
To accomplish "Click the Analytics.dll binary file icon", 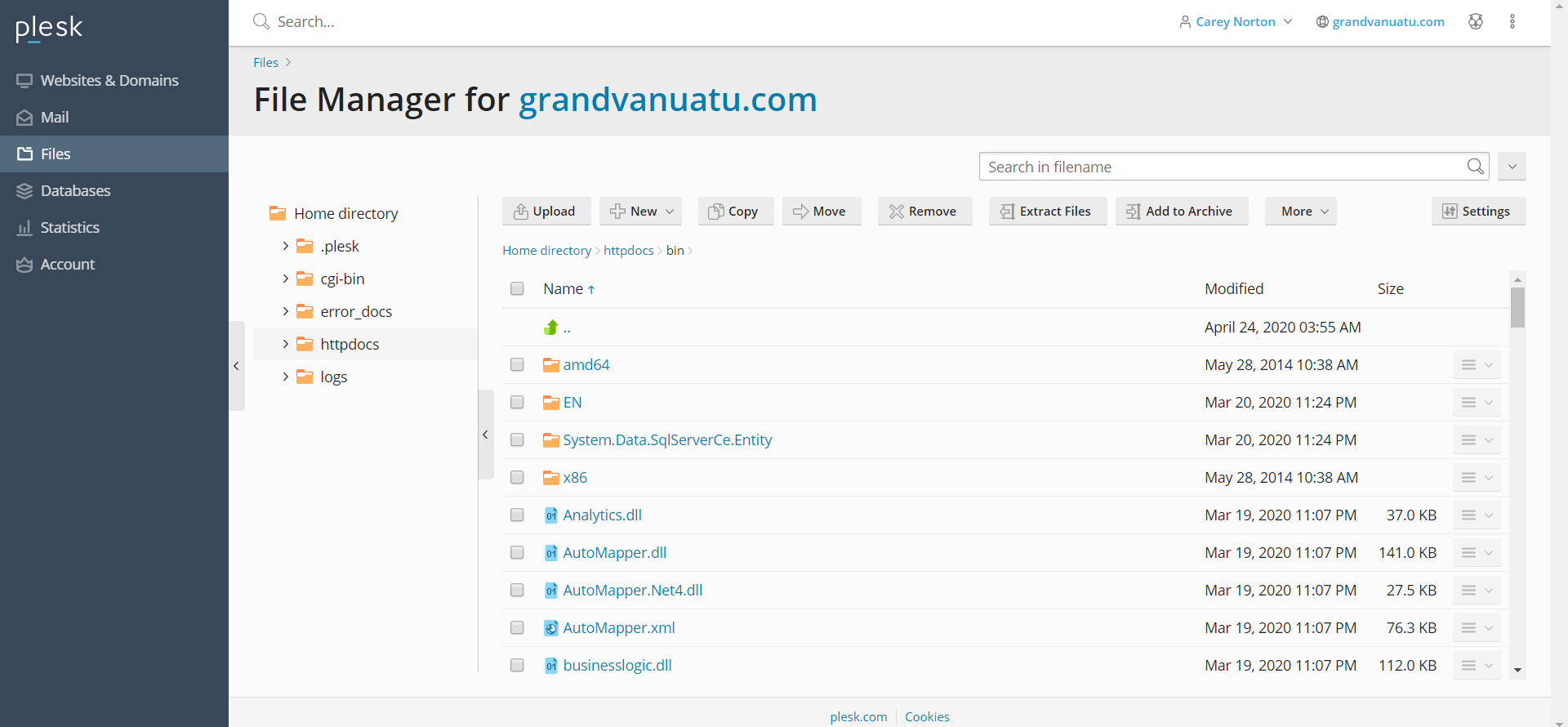I will coord(551,515).
